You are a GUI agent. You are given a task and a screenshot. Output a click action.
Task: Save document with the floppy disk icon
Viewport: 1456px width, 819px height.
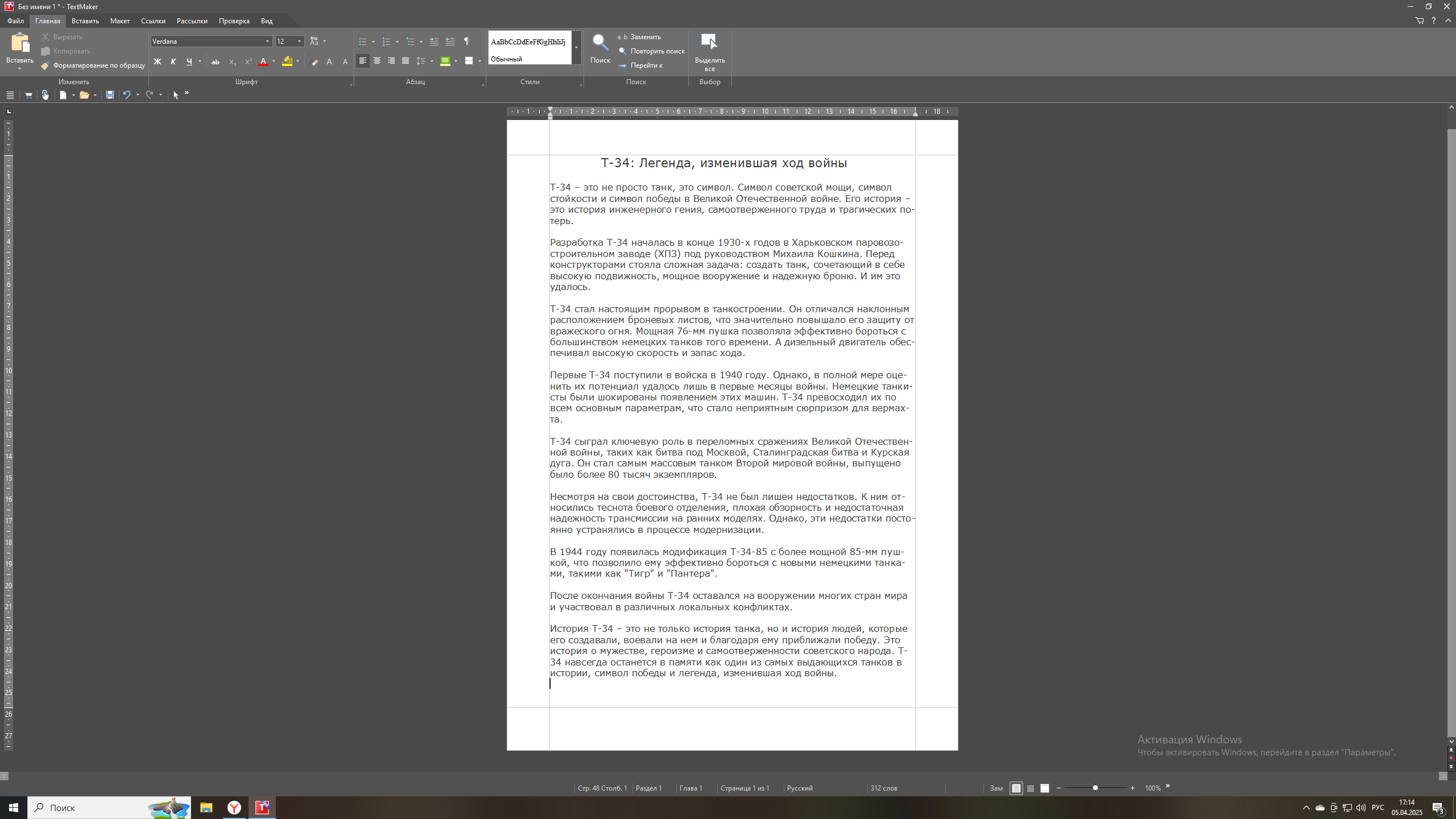coord(110,95)
